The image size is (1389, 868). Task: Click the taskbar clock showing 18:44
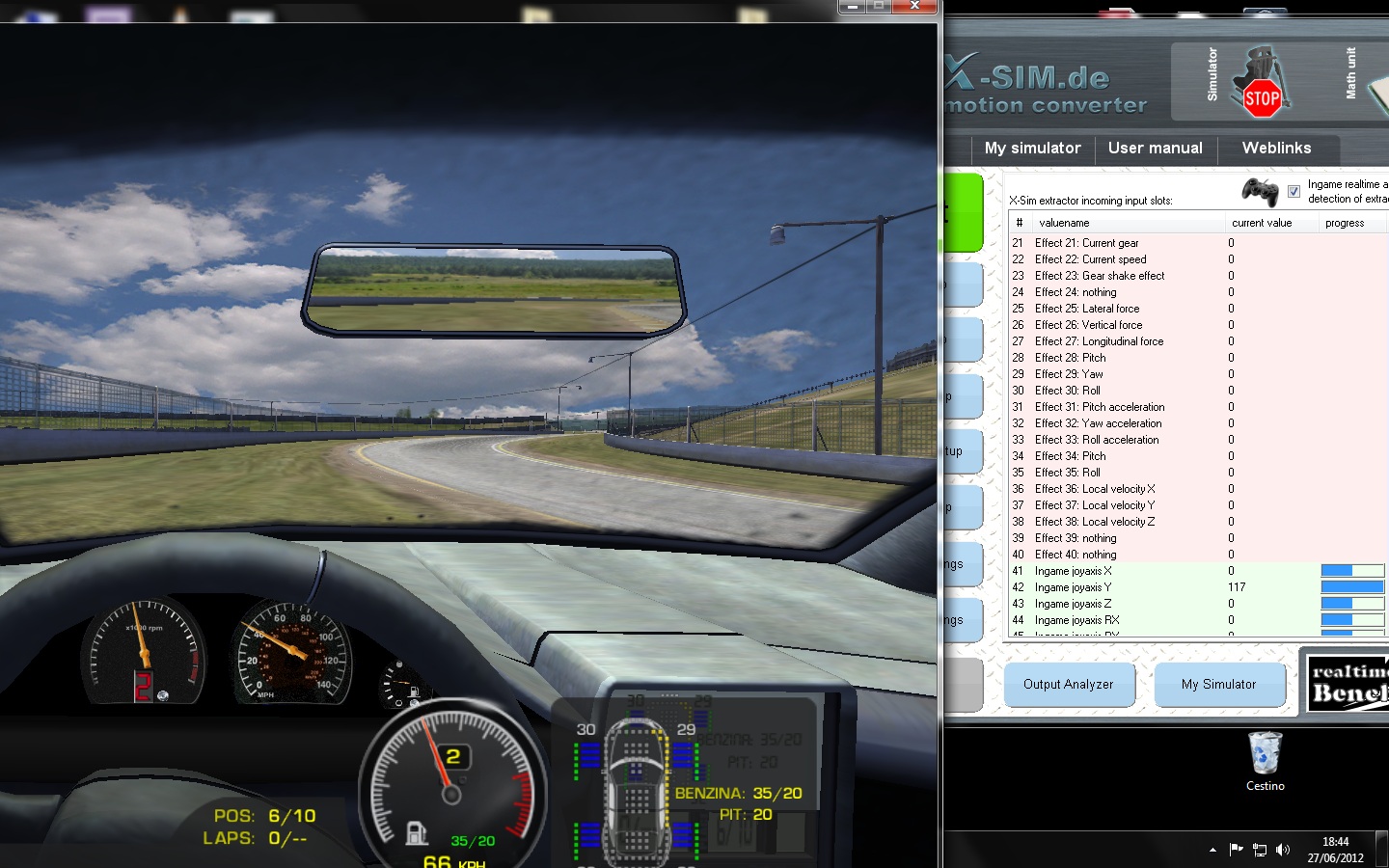1335,850
